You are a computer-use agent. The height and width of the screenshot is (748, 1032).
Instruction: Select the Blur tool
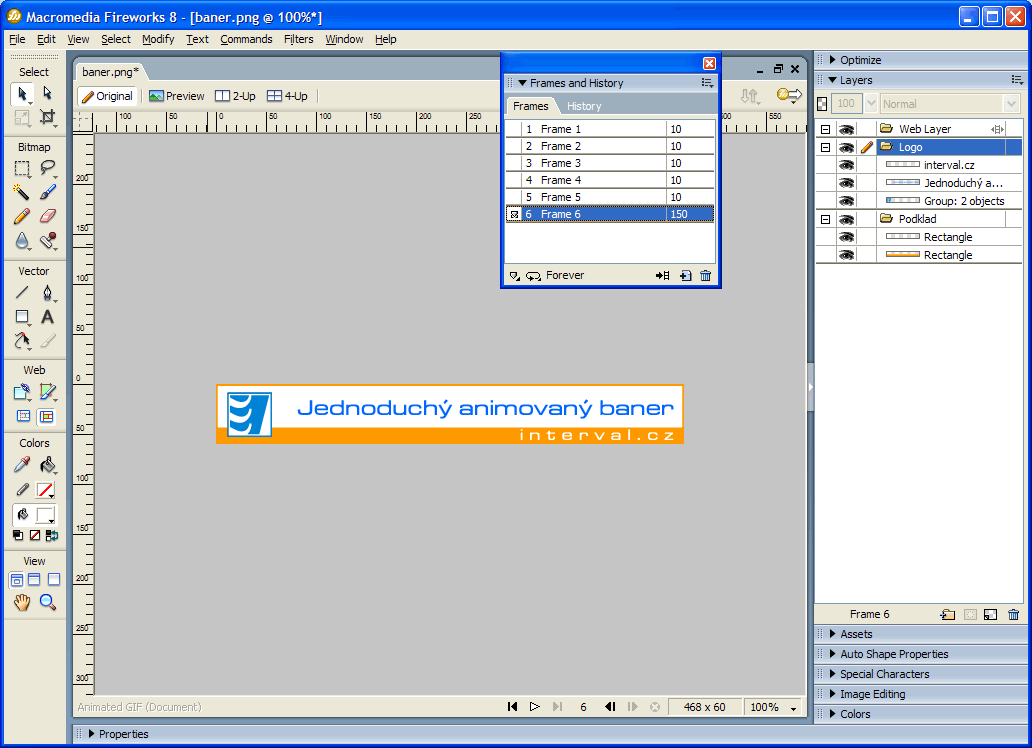[x=22, y=240]
